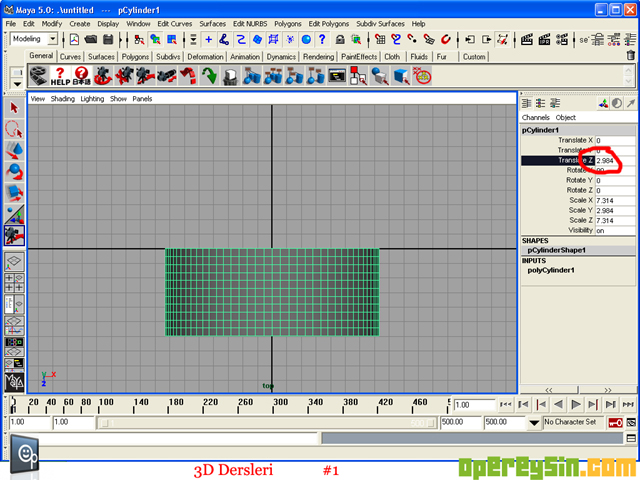Choose the Lasso selection tool
Screen dimensions: 640x480
tap(14, 129)
